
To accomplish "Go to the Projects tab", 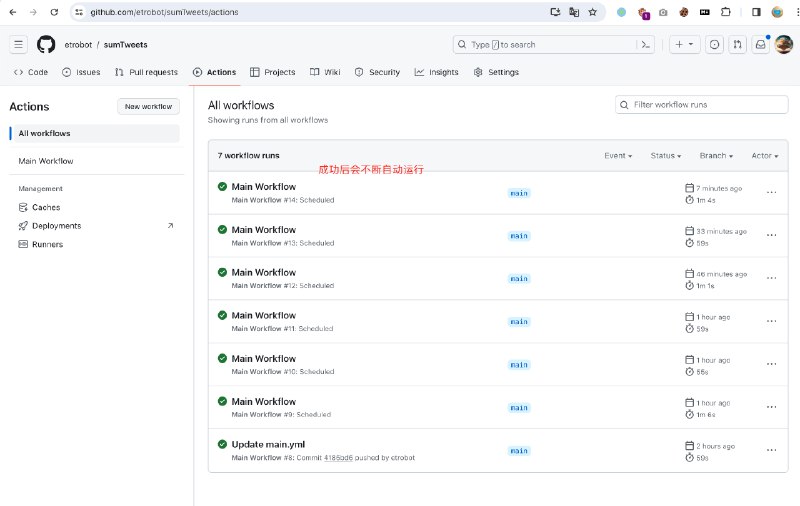I will click(x=272, y=72).
